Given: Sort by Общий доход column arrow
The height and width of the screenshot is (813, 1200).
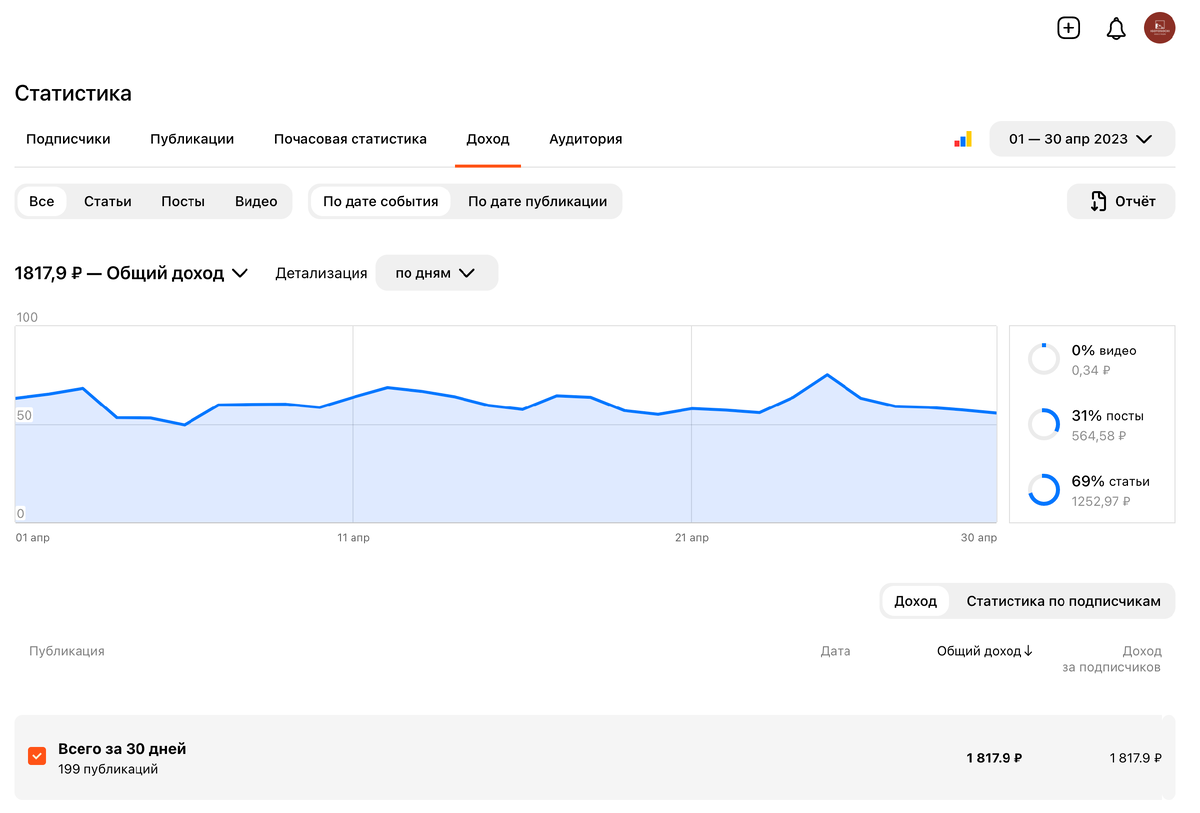Looking at the screenshot, I should 1028,651.
